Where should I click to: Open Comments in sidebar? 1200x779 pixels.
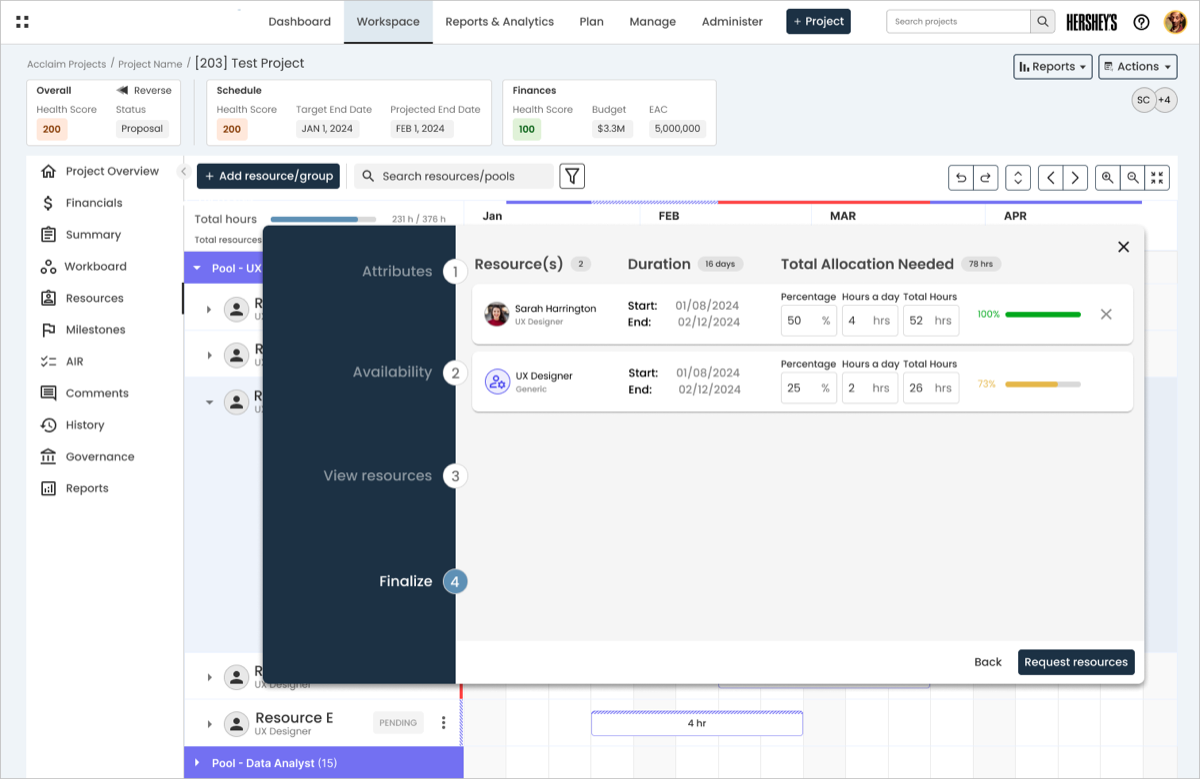pyautogui.click(x=85, y=393)
